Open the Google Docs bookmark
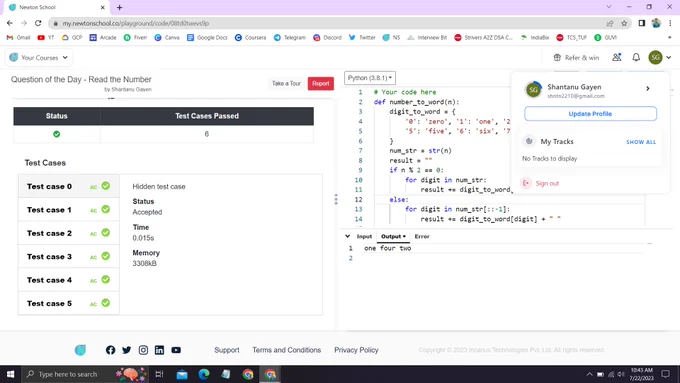Viewport: 680px width, 383px height. [207, 38]
